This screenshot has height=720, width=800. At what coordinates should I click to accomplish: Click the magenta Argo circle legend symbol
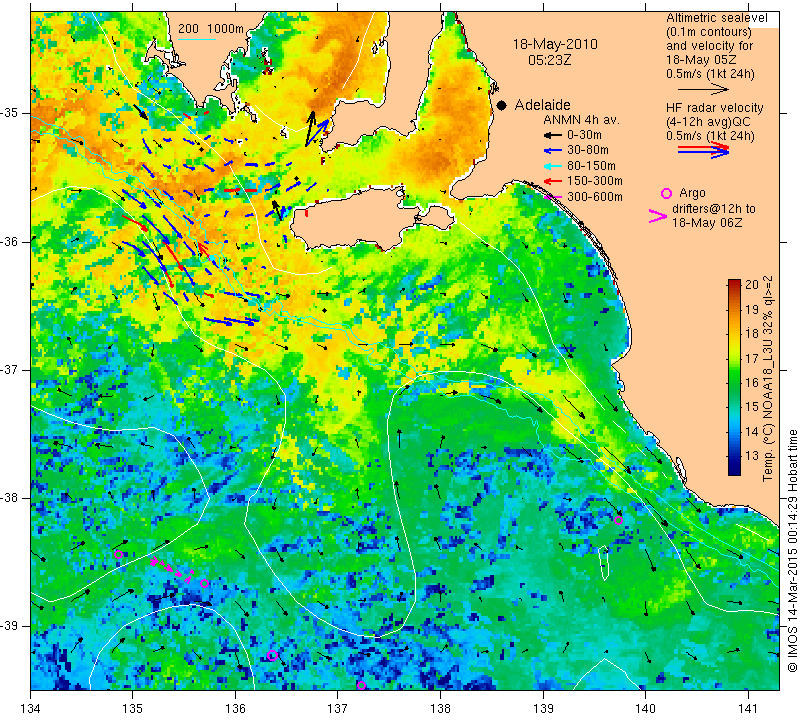coord(666,193)
